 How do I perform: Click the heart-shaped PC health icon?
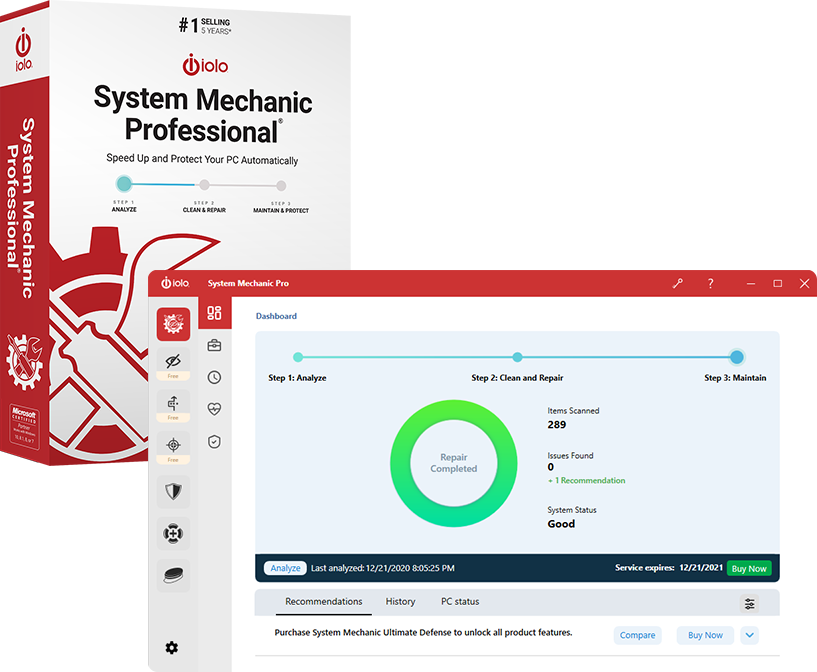point(214,408)
